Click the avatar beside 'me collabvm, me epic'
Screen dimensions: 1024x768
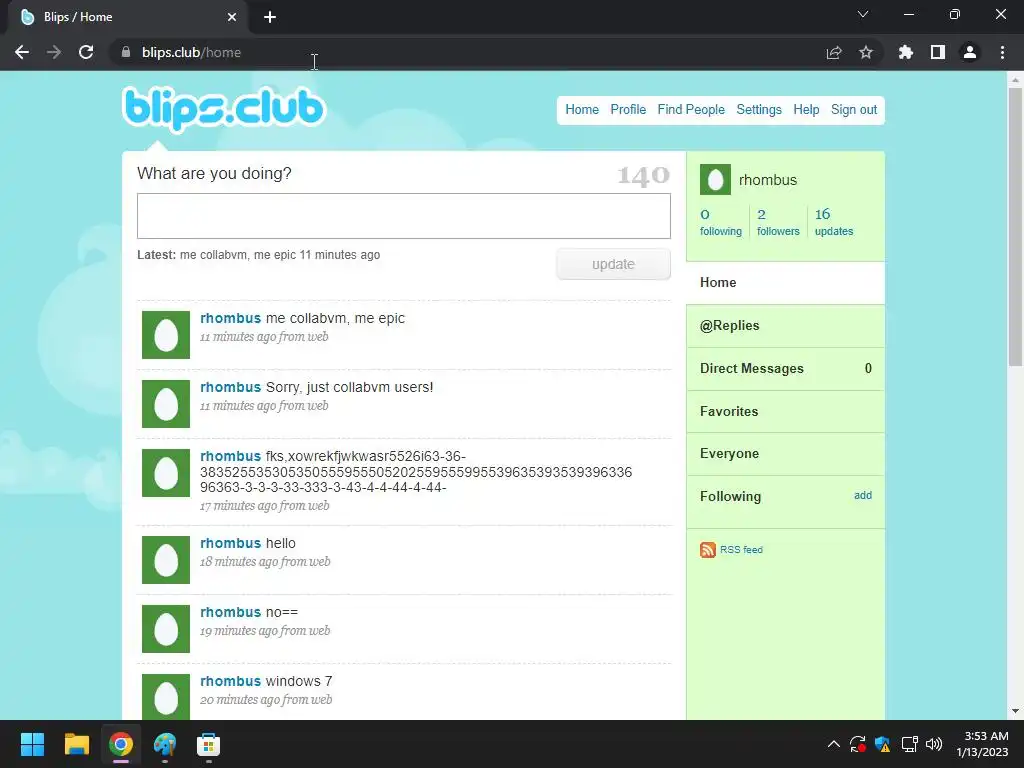coord(166,335)
